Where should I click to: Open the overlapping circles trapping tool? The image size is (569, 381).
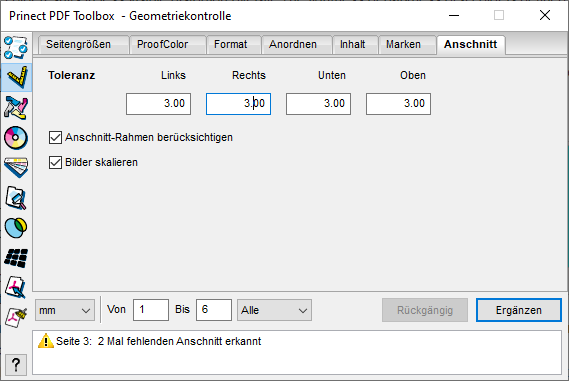[x=16, y=228]
